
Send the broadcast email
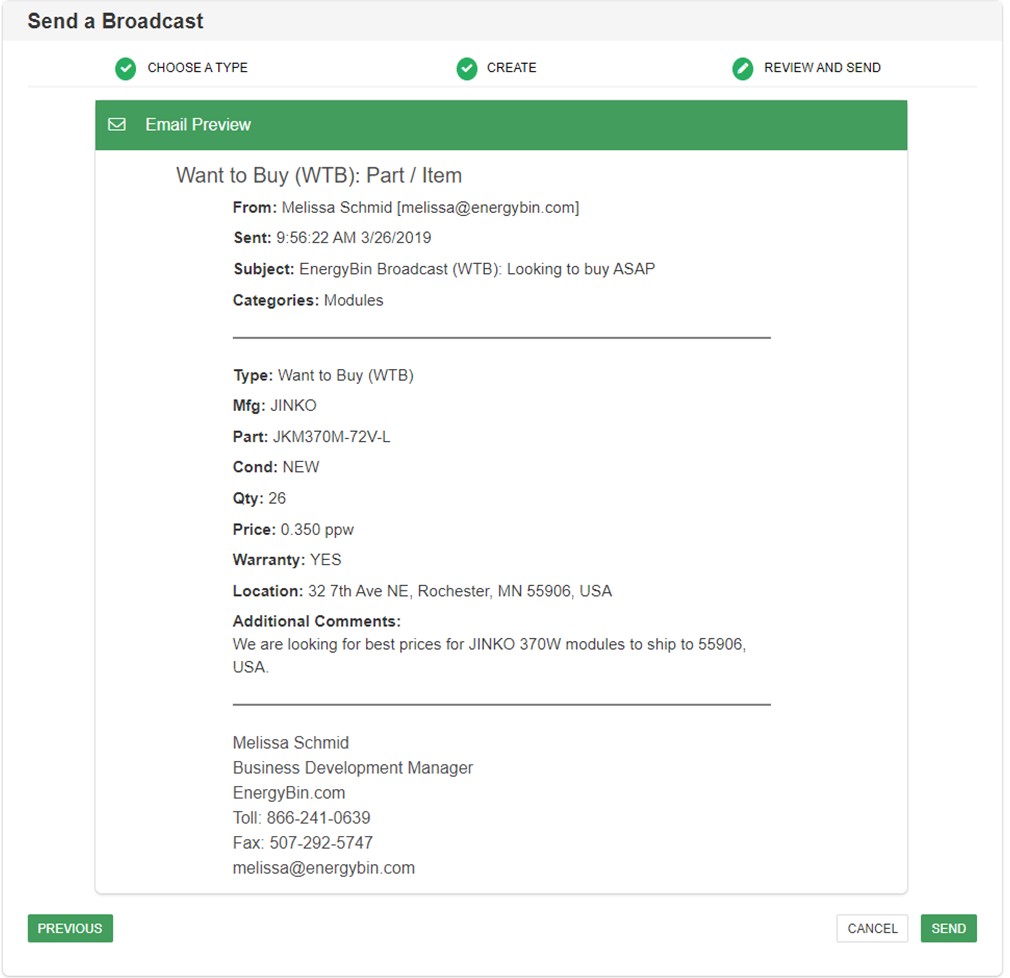tap(948, 928)
